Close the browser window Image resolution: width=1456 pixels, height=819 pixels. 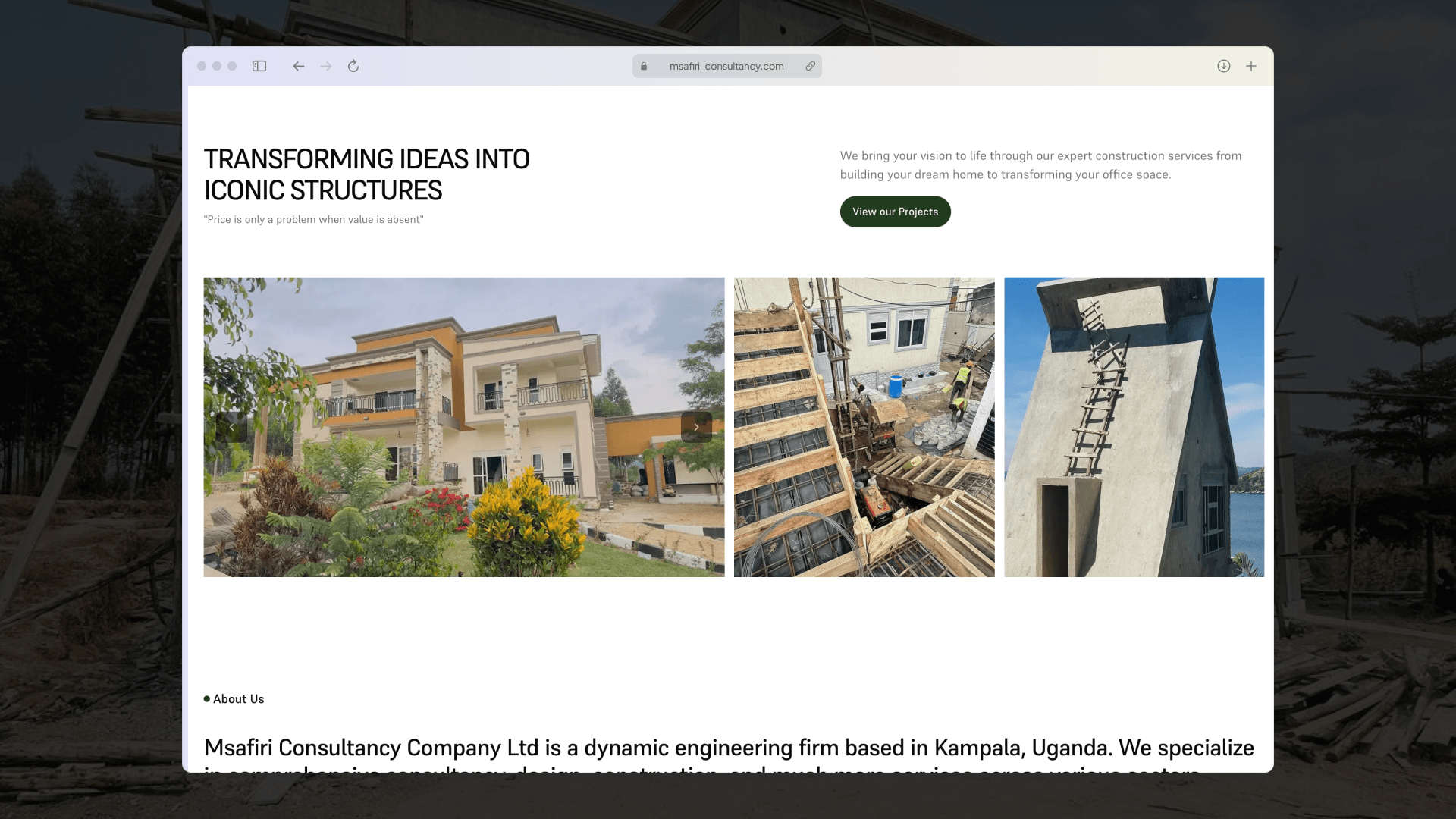[x=202, y=66]
